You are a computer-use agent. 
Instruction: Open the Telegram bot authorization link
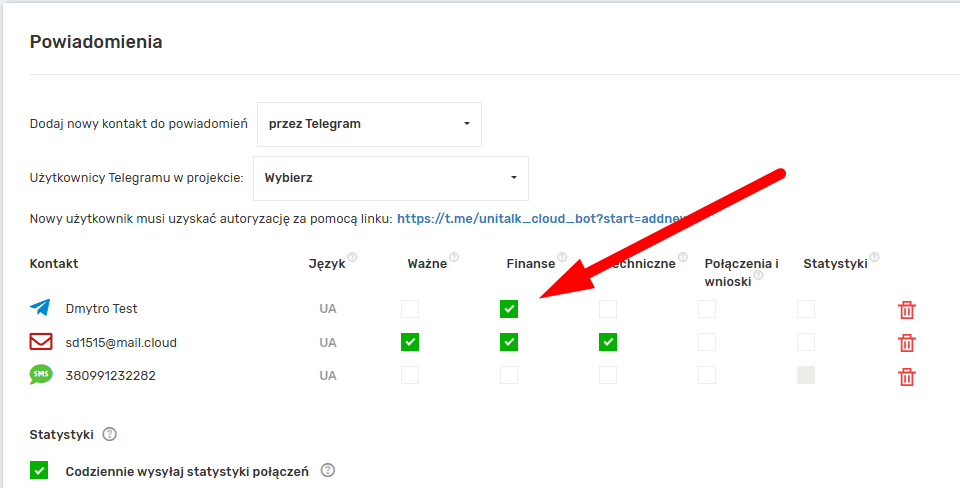(540, 218)
